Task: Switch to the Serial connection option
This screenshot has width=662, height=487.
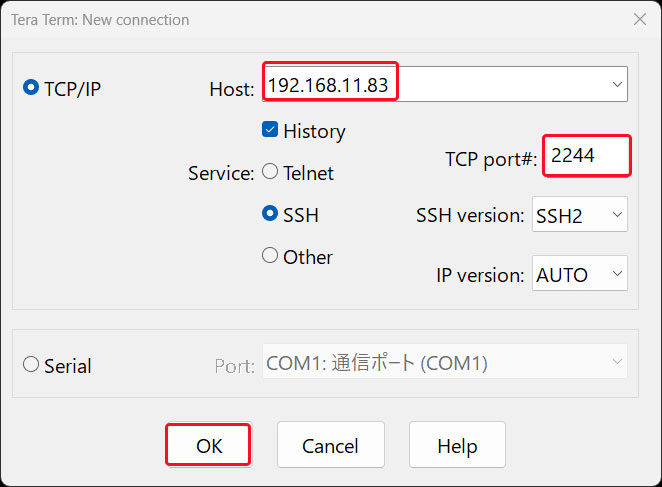Action: (31, 365)
